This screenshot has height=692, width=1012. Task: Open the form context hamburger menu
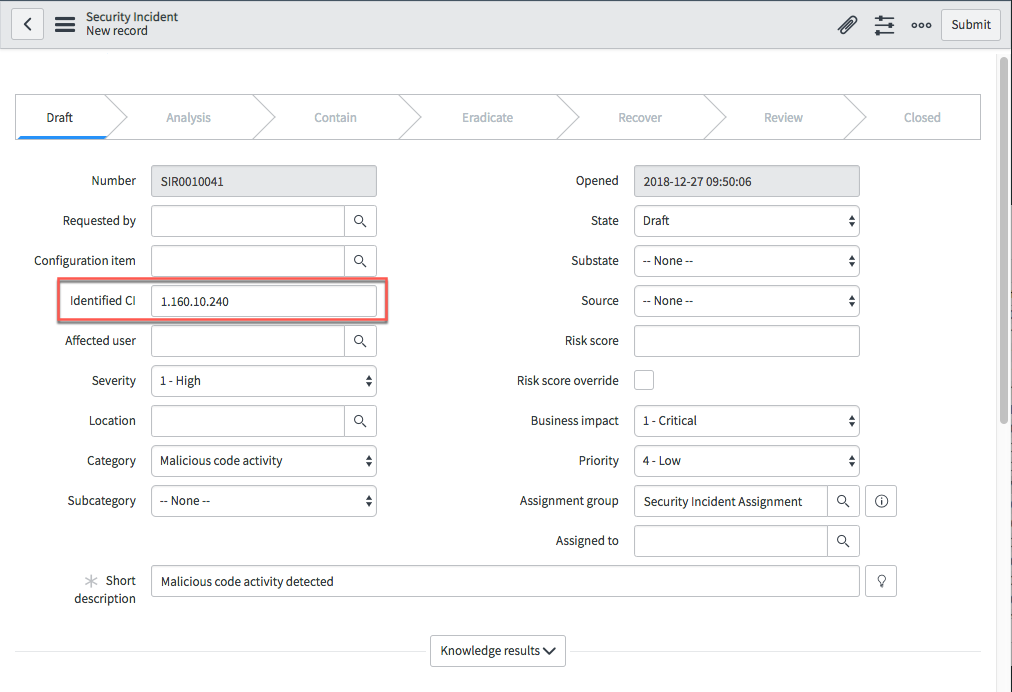65,25
